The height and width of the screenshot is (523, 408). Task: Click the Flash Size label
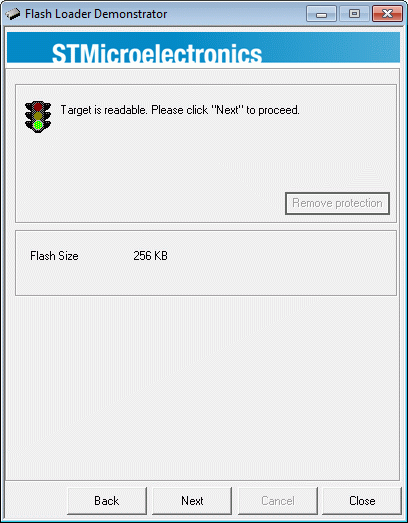click(x=54, y=256)
